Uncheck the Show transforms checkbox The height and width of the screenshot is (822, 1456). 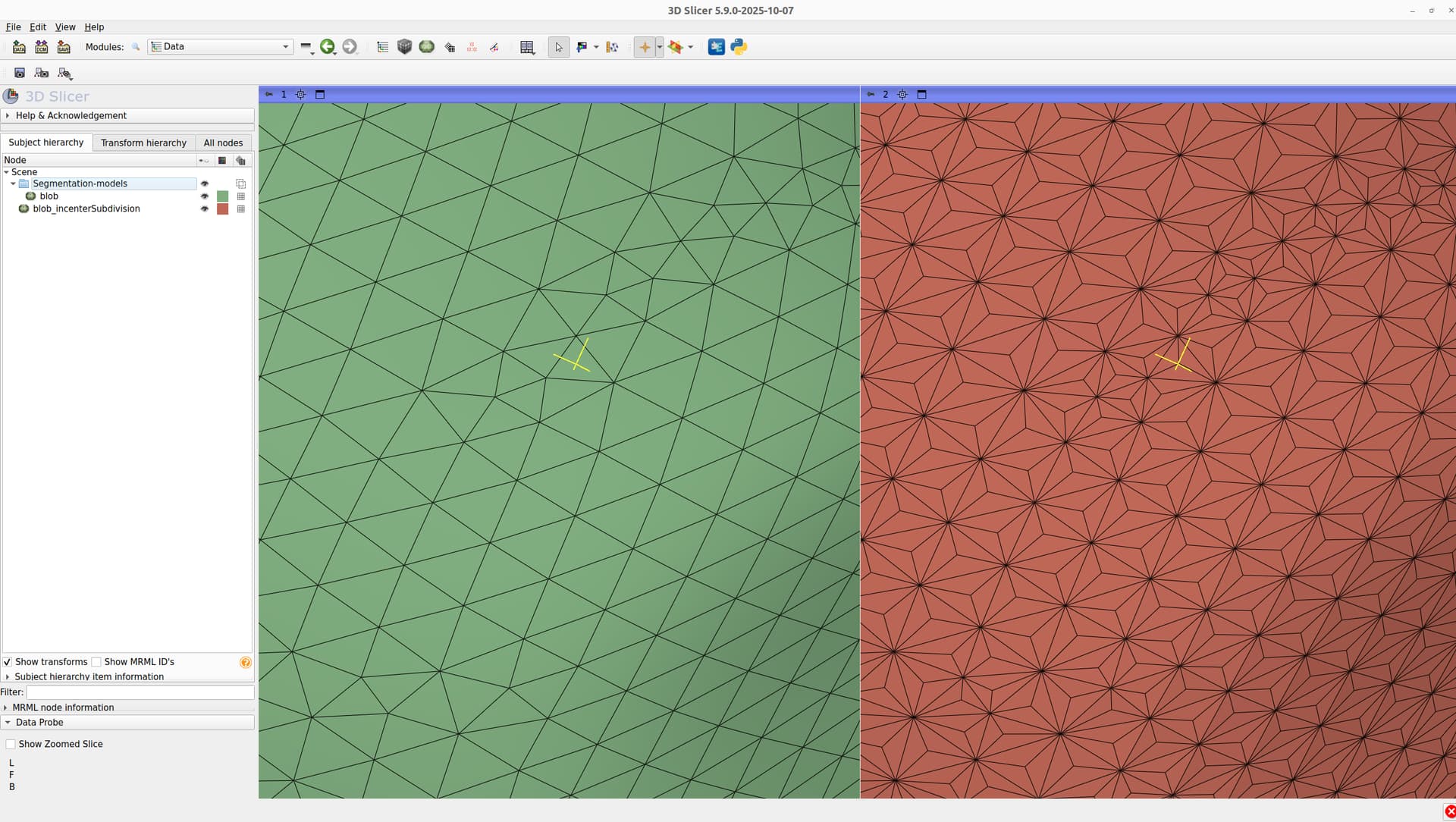(8, 662)
